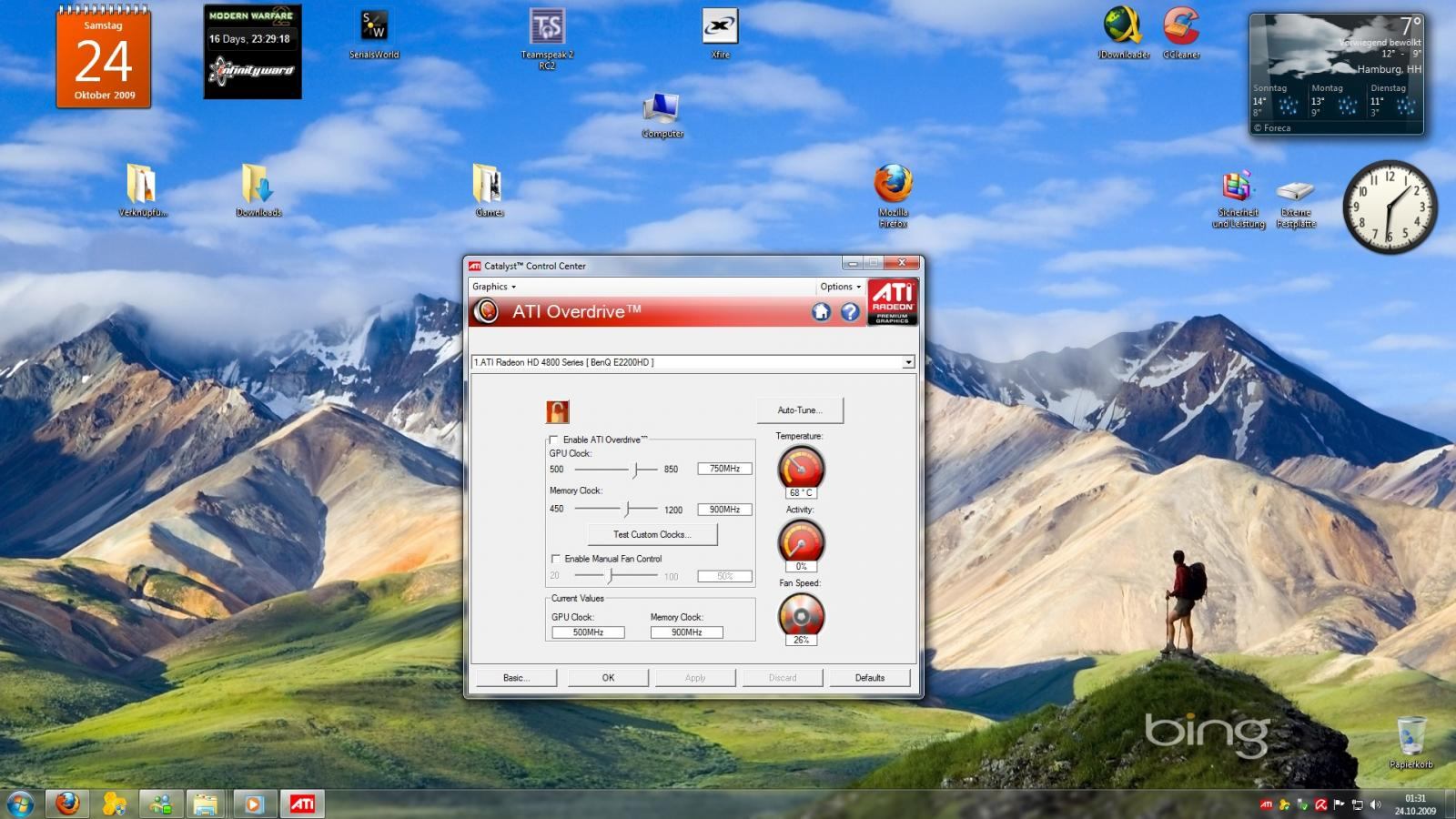This screenshot has height=819, width=1456.
Task: Open the Graphics menu
Action: [494, 287]
